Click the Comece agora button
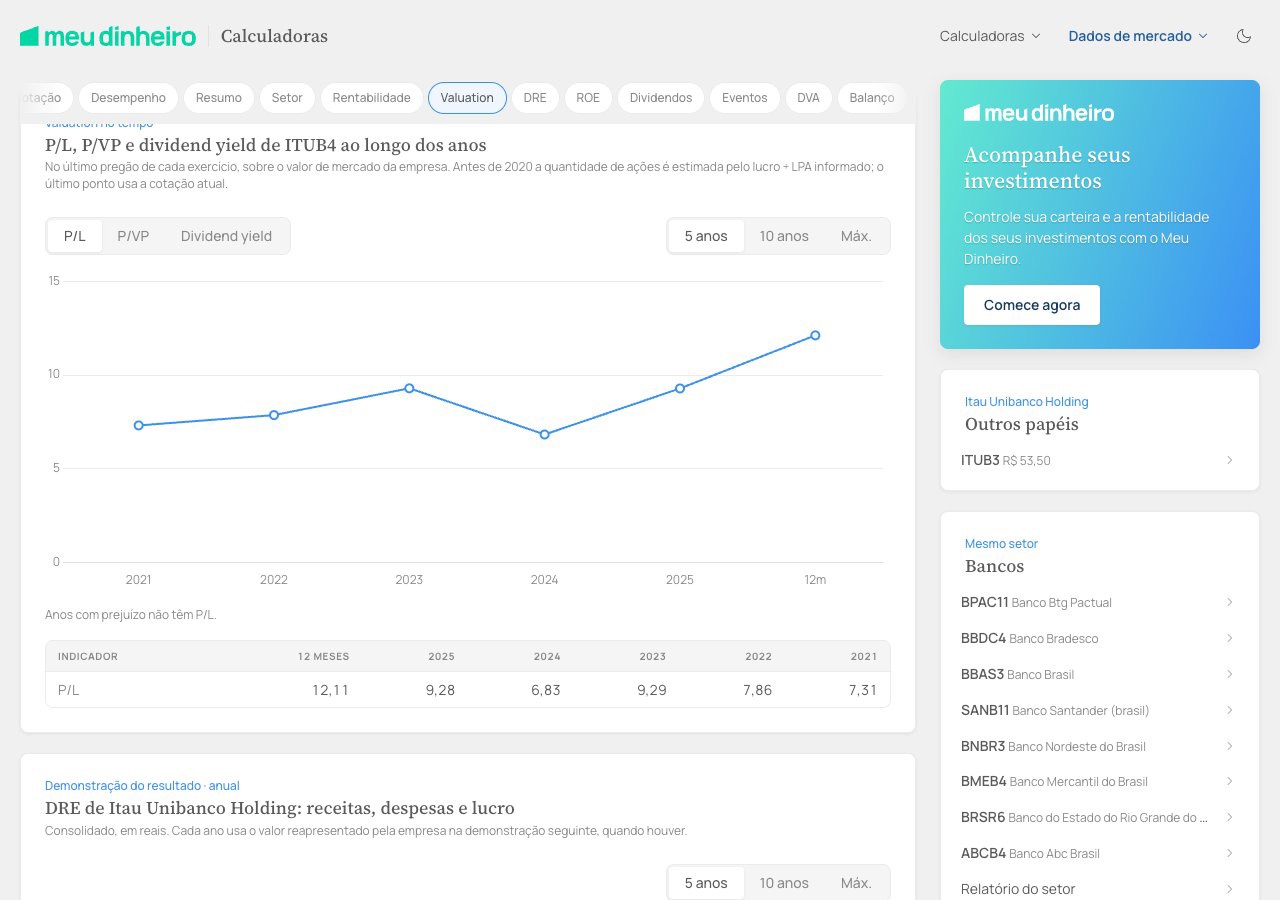Screen dimensions: 1280x900 (1032, 305)
